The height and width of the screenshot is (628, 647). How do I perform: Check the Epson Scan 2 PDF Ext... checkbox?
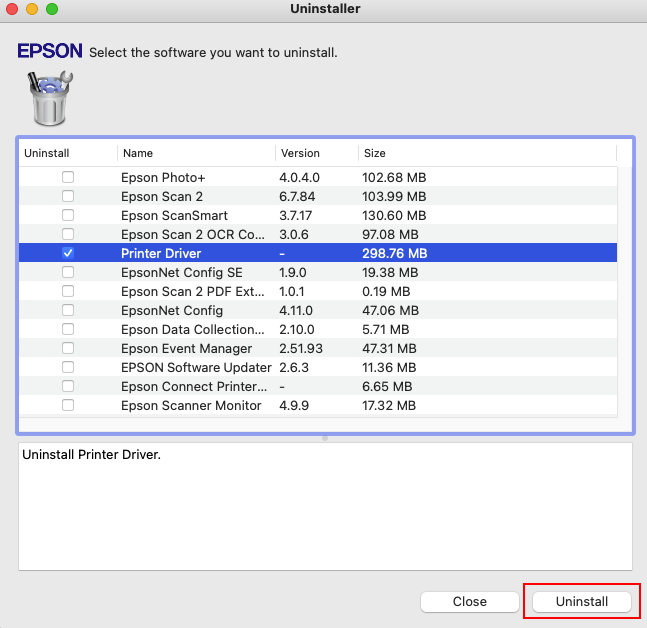68,291
